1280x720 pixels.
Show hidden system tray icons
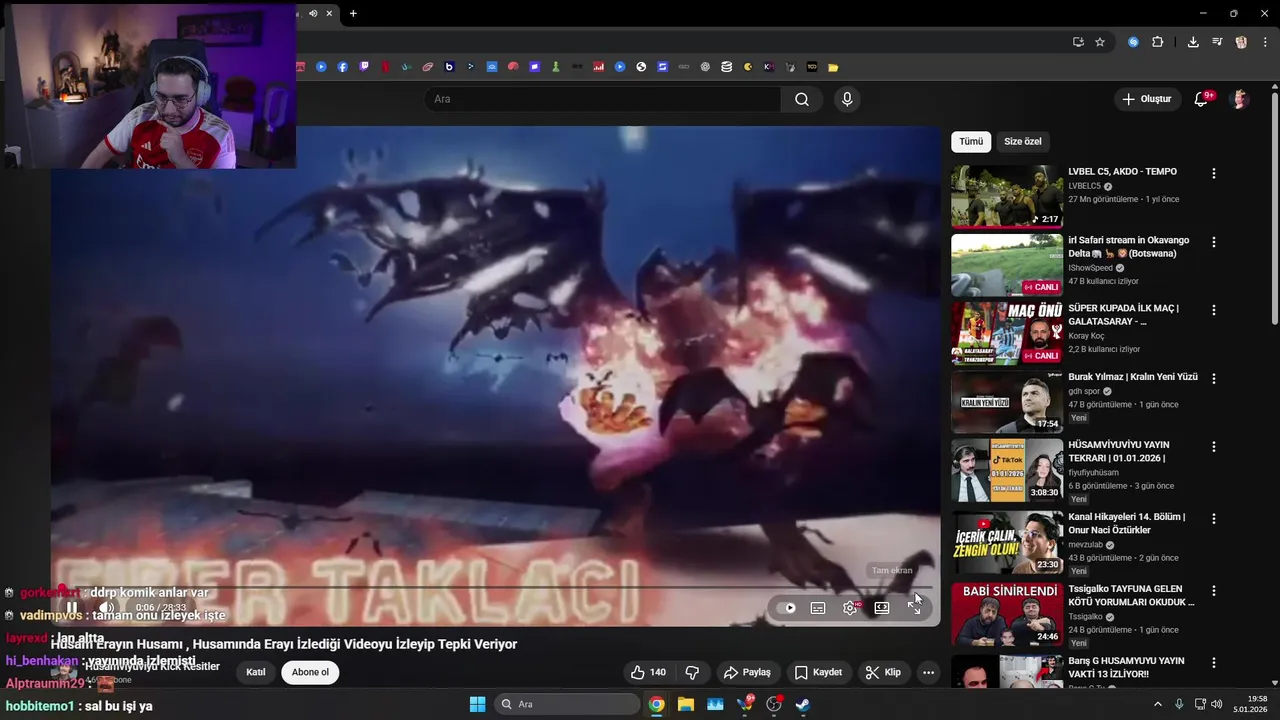[x=1158, y=704]
